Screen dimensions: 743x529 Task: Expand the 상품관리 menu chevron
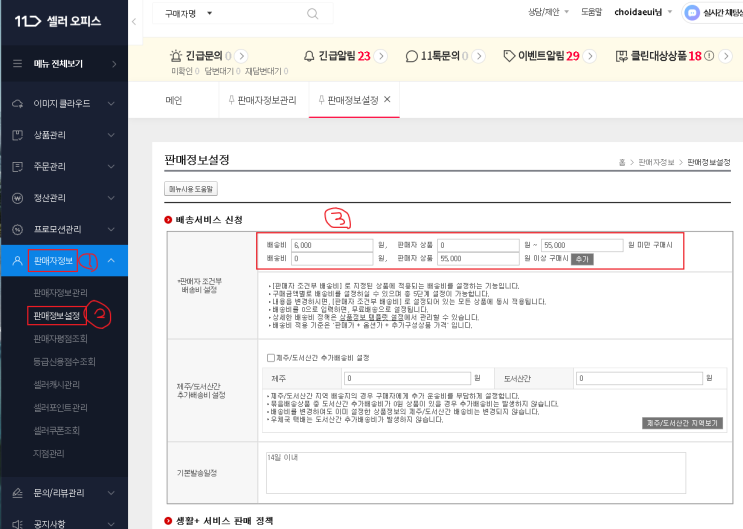111,135
